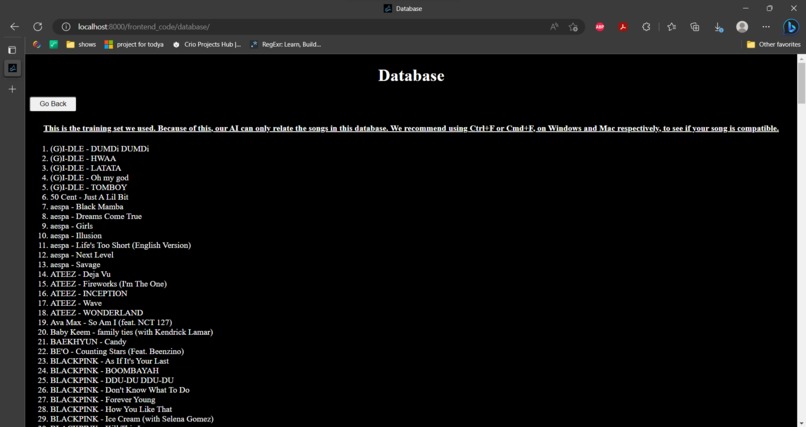
Task: Click the localhost address bar URL
Action: pos(144,27)
